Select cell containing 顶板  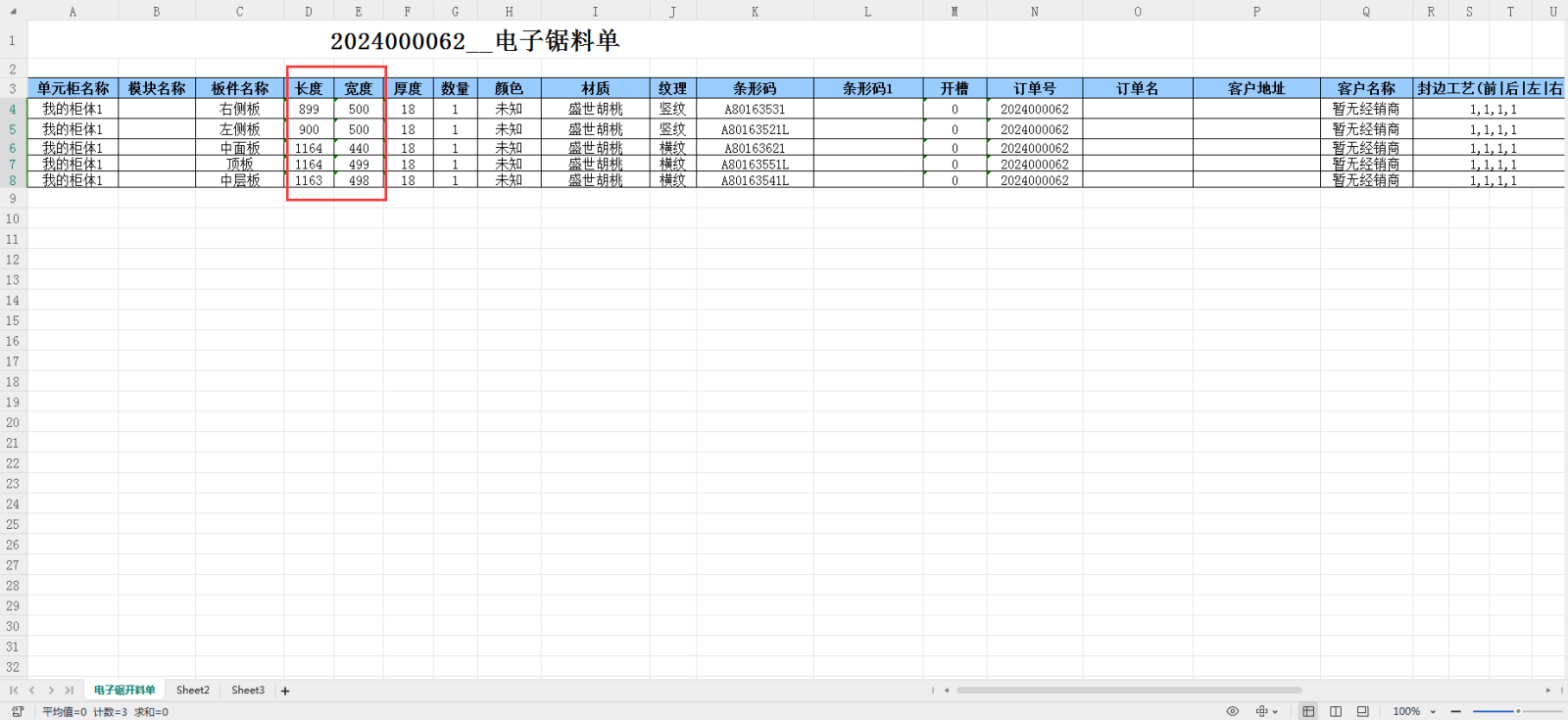click(240, 165)
